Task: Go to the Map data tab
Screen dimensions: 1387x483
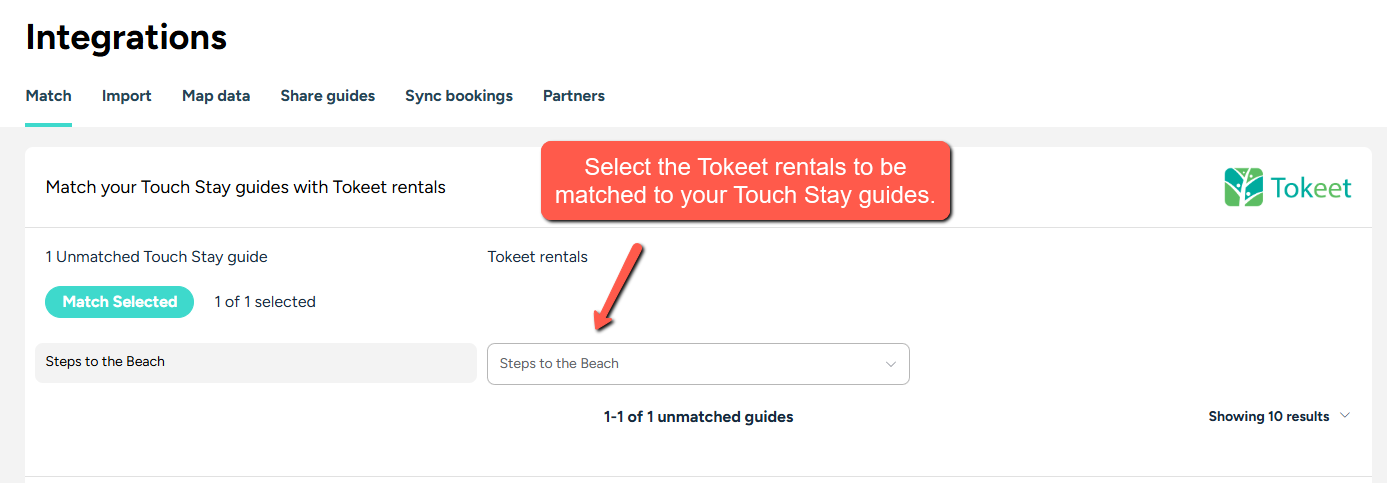Action: pyautogui.click(x=216, y=96)
